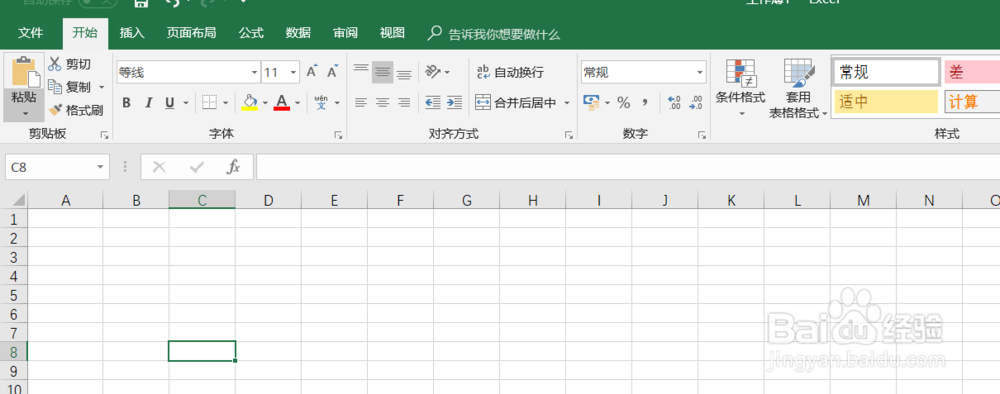This screenshot has height=394, width=1000.
Task: Switch to the 视图 View tab
Action: point(392,33)
